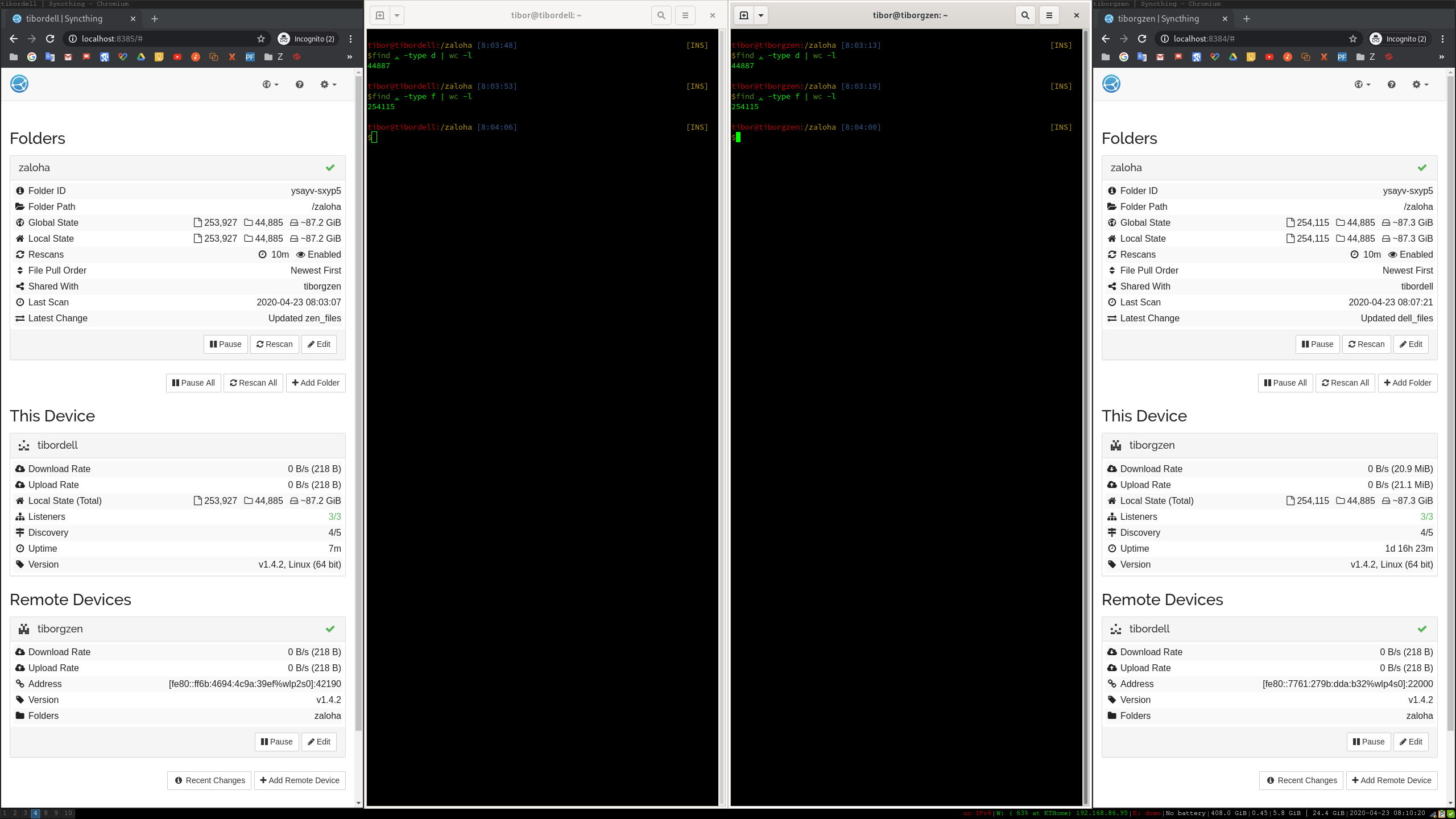This screenshot has width=1456, height=819.
Task: Open the hamburger menu in the tiborgzen terminal
Action: 1049,15
